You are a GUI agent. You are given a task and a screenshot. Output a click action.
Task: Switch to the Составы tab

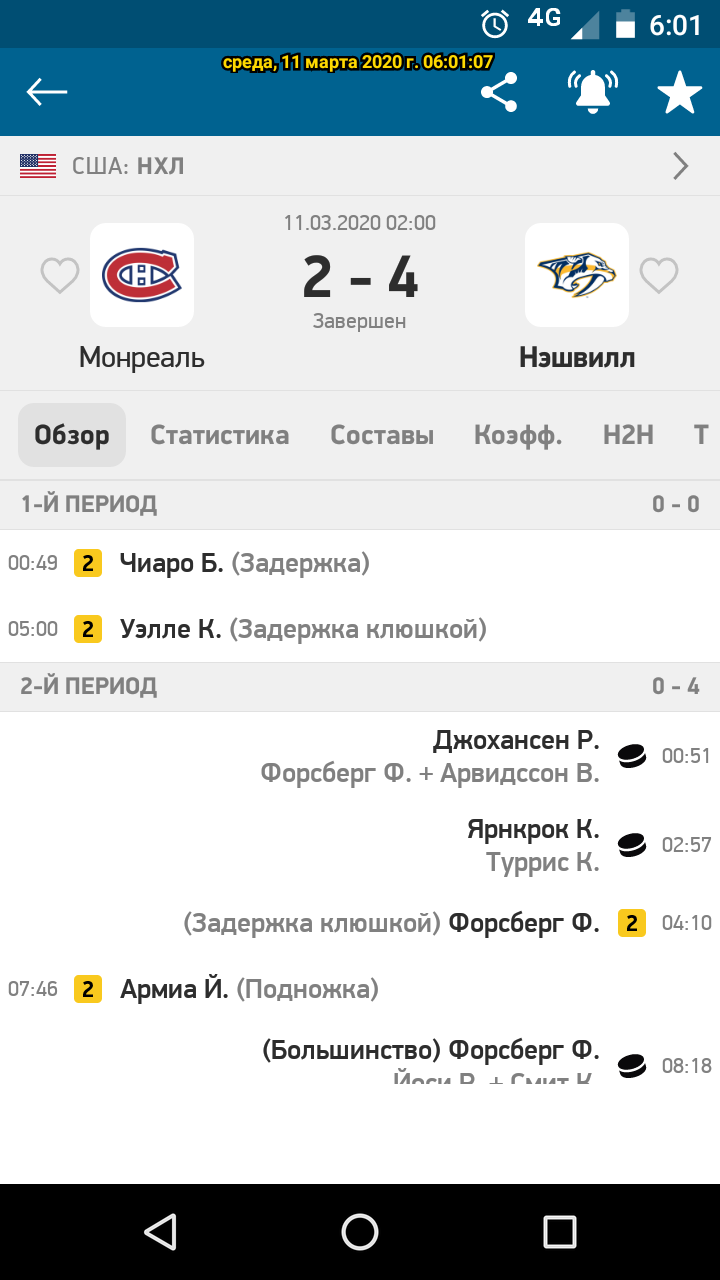point(382,435)
